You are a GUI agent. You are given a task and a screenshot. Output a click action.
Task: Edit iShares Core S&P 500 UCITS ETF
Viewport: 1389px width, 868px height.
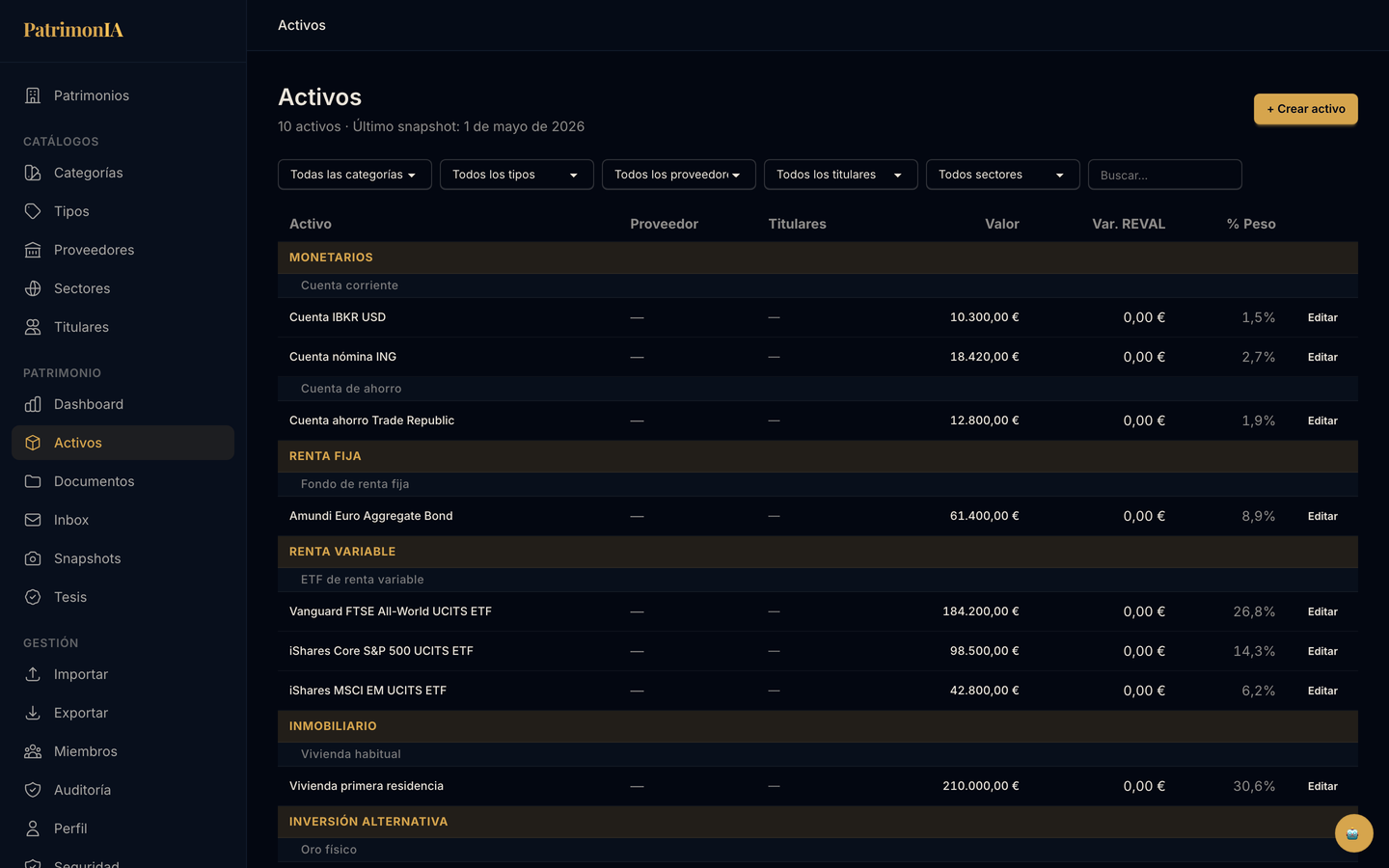click(x=1322, y=651)
